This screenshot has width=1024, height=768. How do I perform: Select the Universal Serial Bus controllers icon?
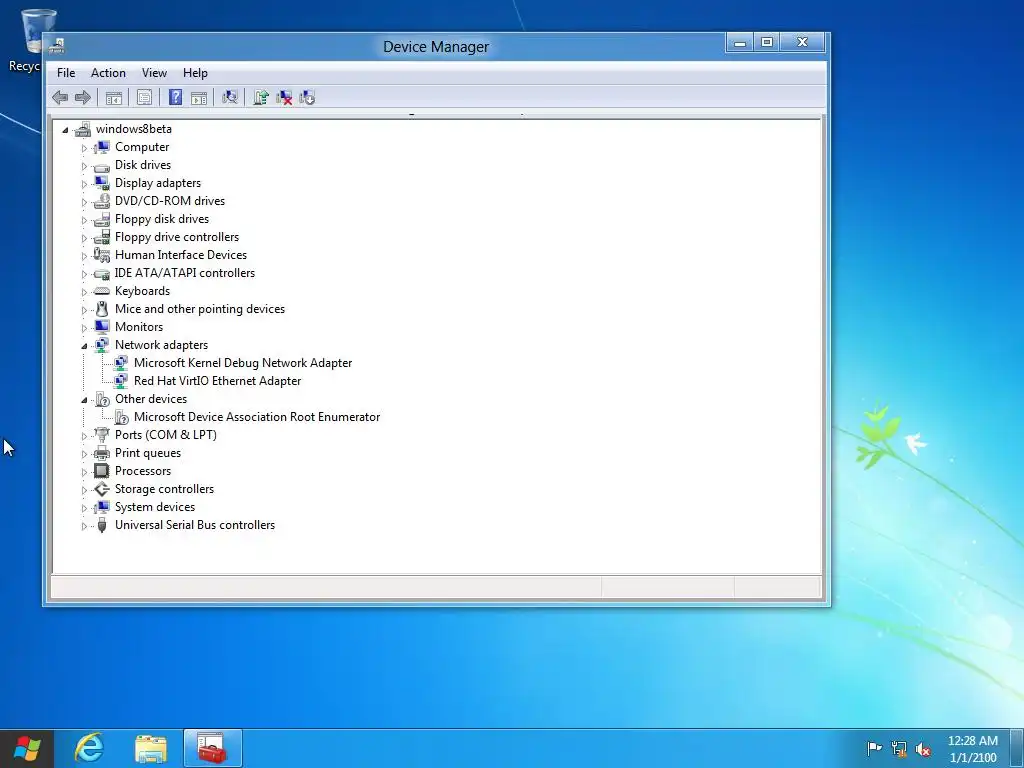(x=102, y=525)
